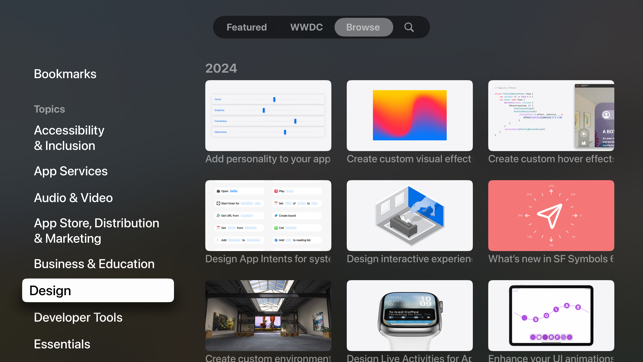
Task: Choose Audio & Video topic
Action: pyautogui.click(x=73, y=198)
